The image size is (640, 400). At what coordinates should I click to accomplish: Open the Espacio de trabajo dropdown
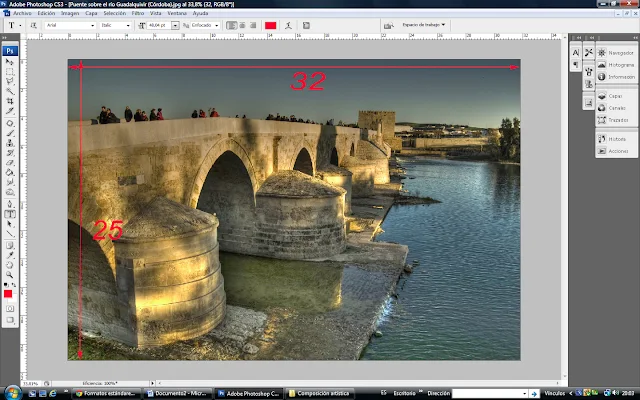coord(423,25)
